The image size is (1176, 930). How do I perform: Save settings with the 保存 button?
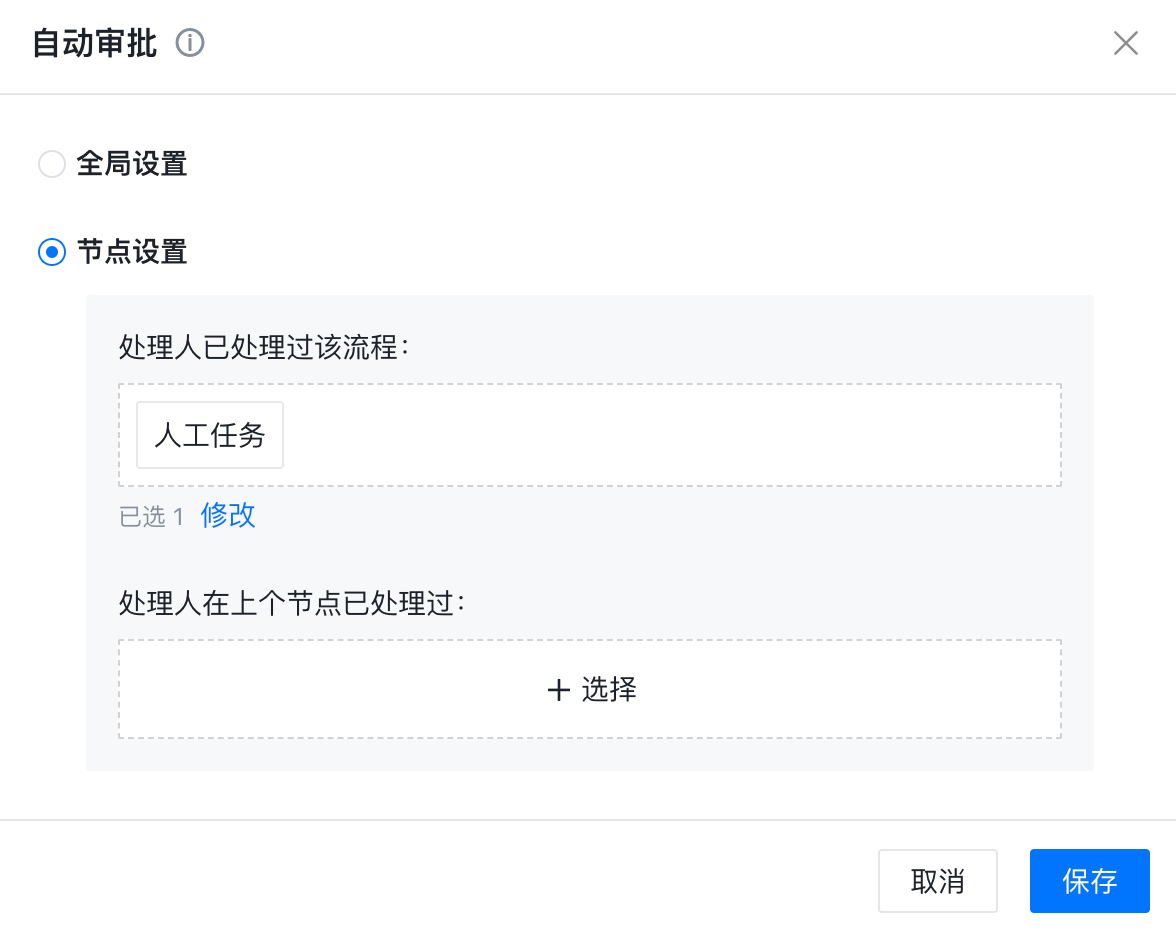point(1089,881)
